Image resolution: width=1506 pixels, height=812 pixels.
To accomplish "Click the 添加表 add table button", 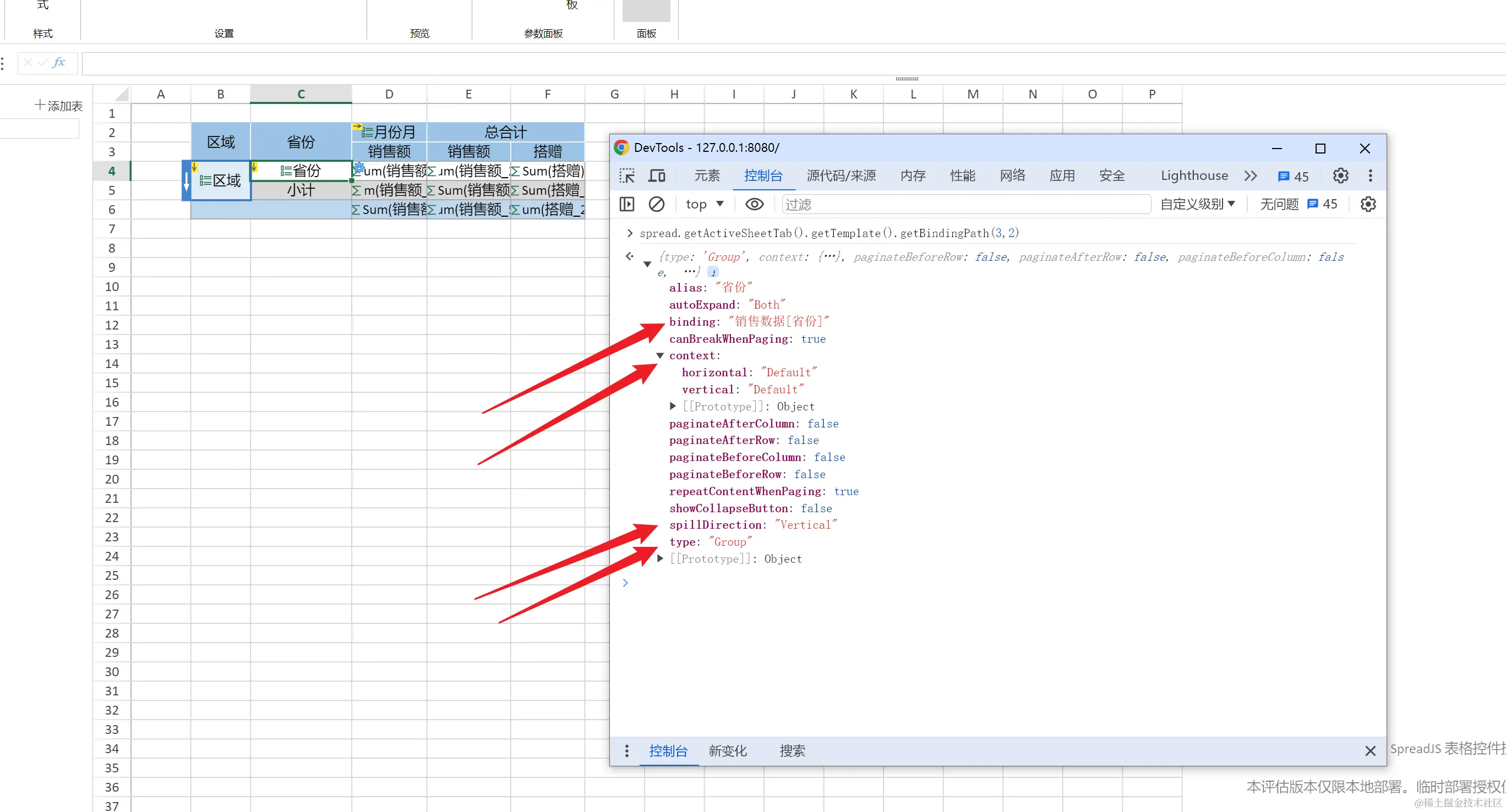I will point(58,106).
